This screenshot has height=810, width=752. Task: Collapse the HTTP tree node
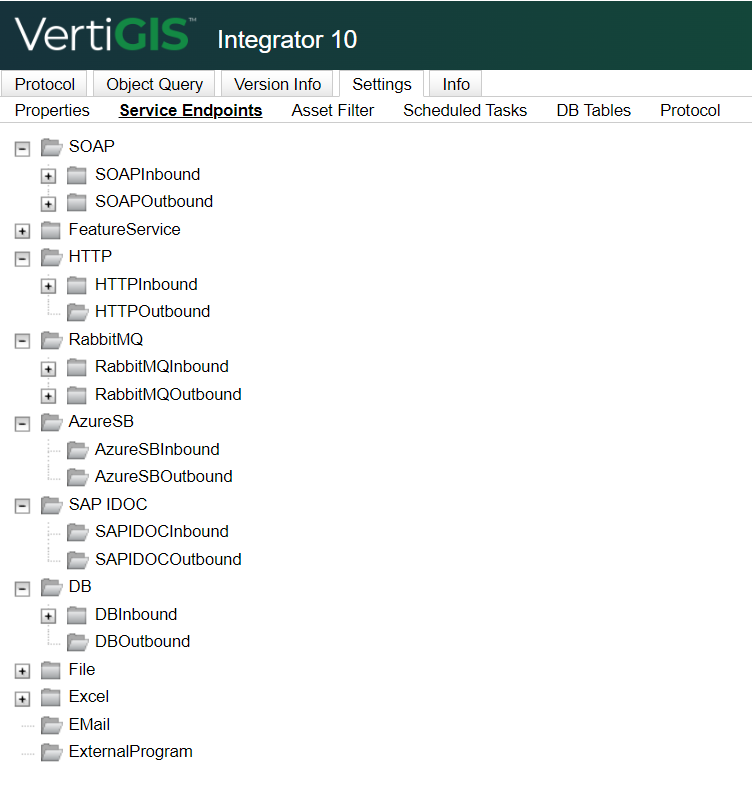(x=22, y=259)
